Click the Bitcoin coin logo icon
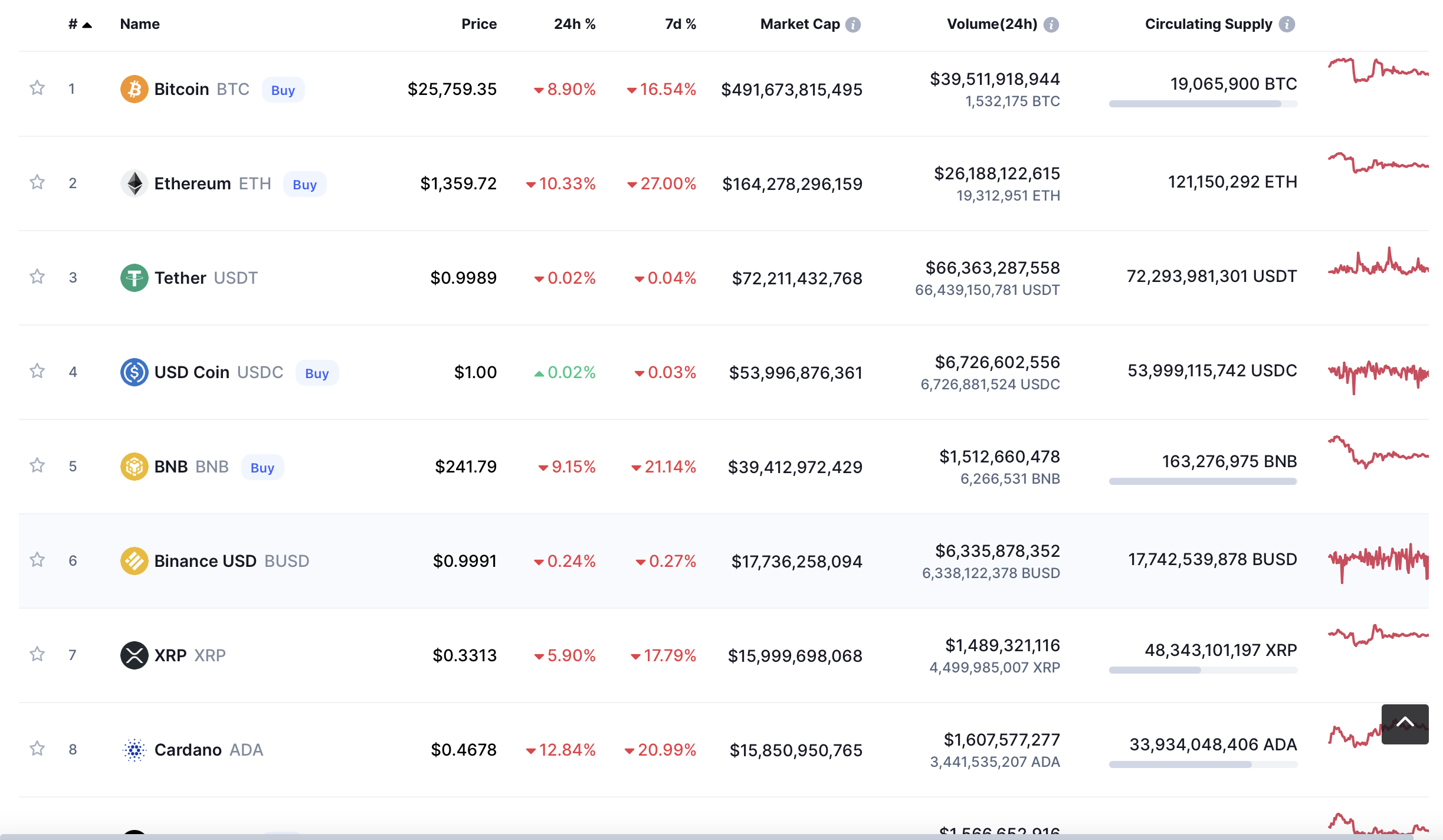Screen dimensions: 1443x840 [134, 89]
